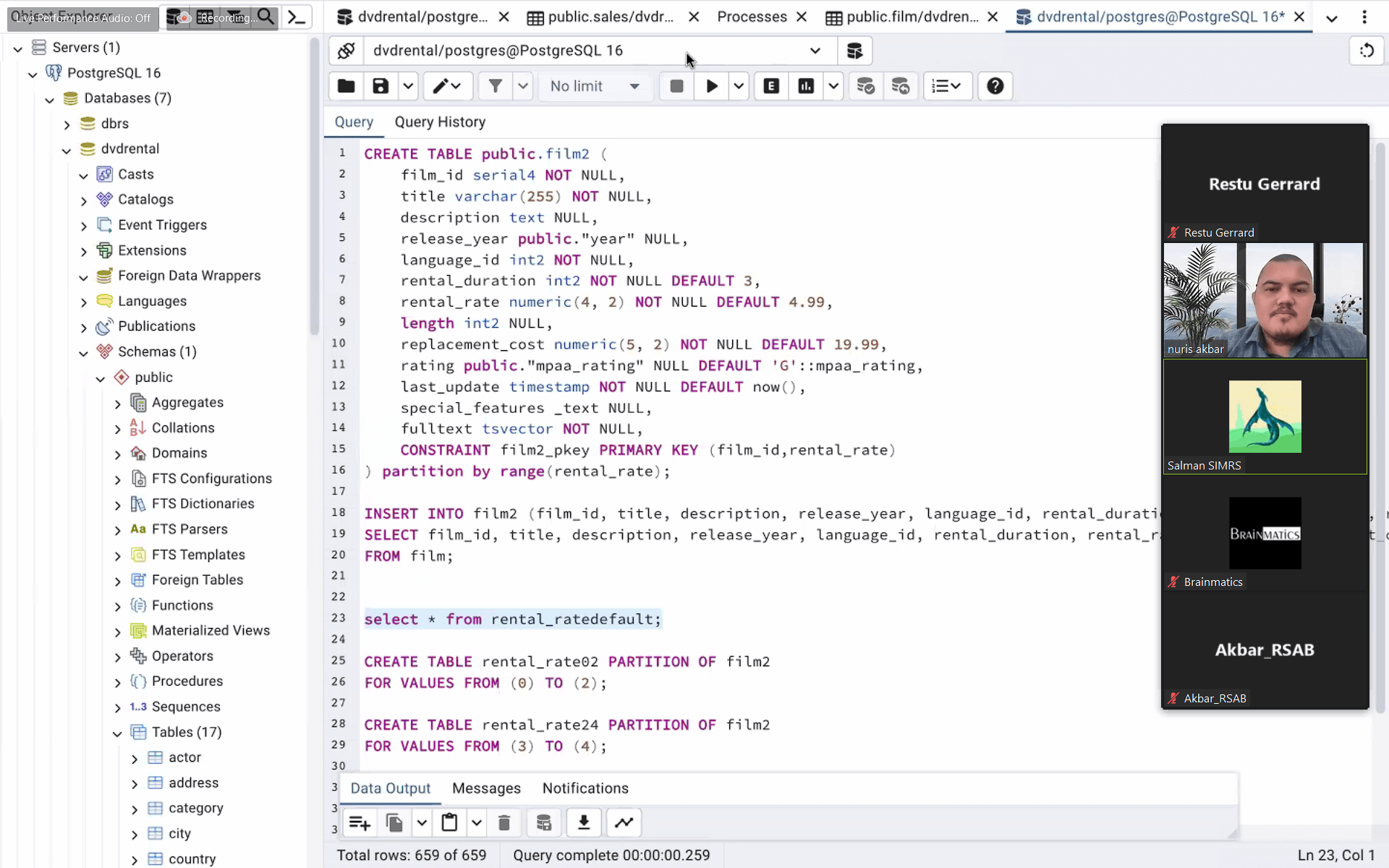The height and width of the screenshot is (868, 1389).
Task: Download results with the save-to-file icon
Action: click(x=584, y=822)
